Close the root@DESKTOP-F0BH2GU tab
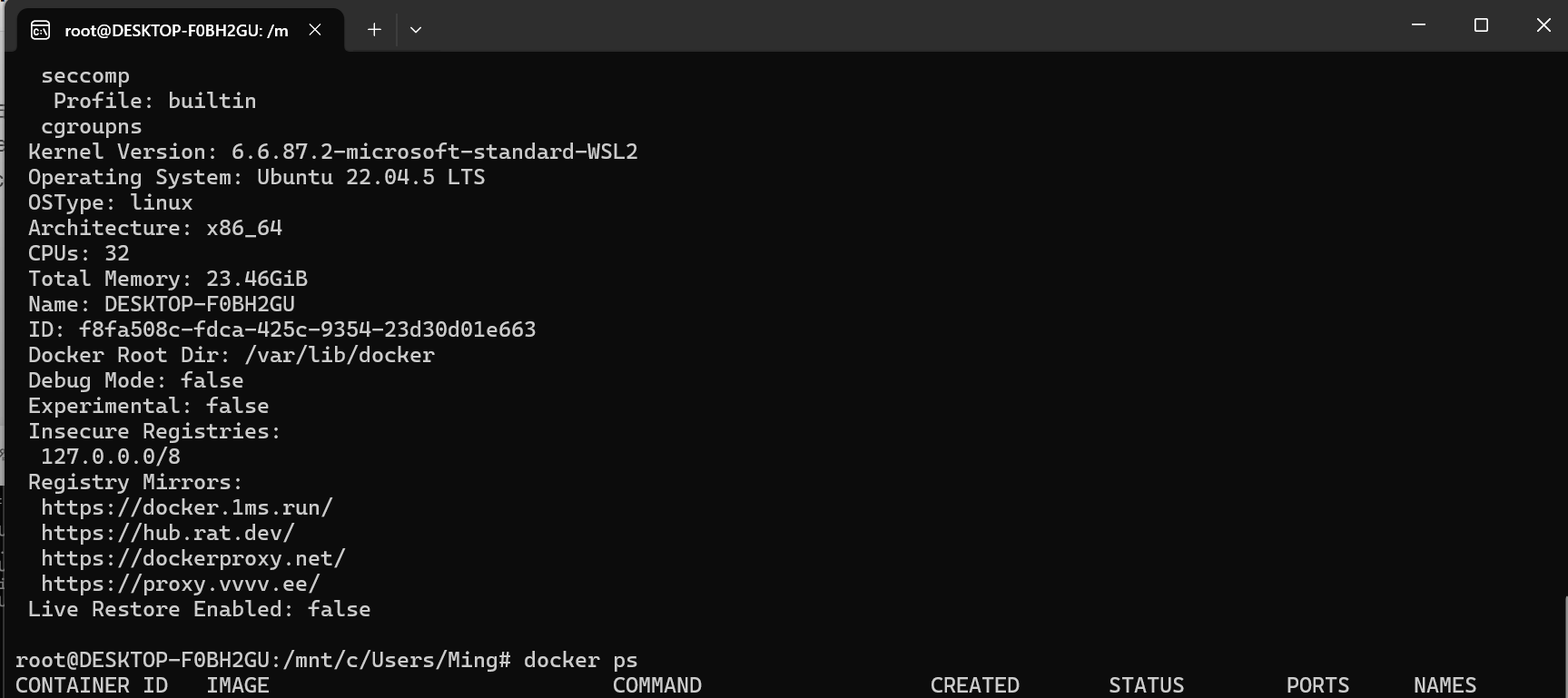1568x698 pixels. (x=314, y=29)
